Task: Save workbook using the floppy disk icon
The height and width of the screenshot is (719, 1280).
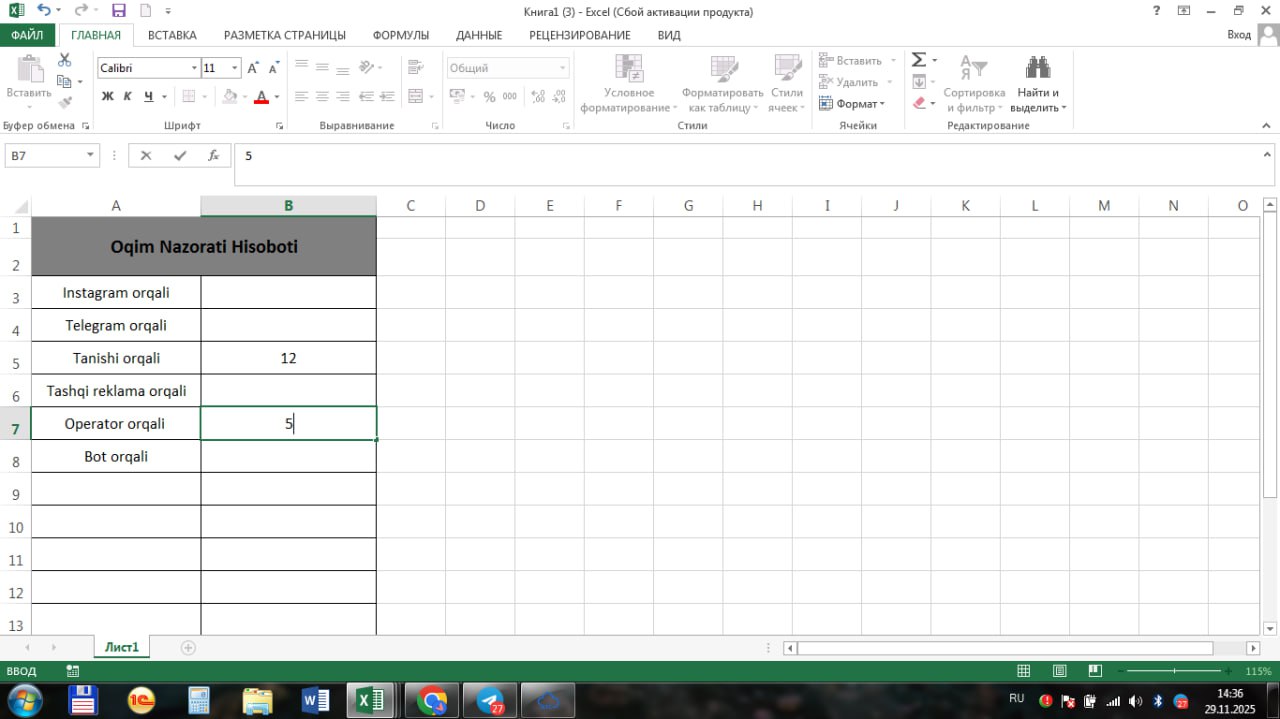Action: 118,11
